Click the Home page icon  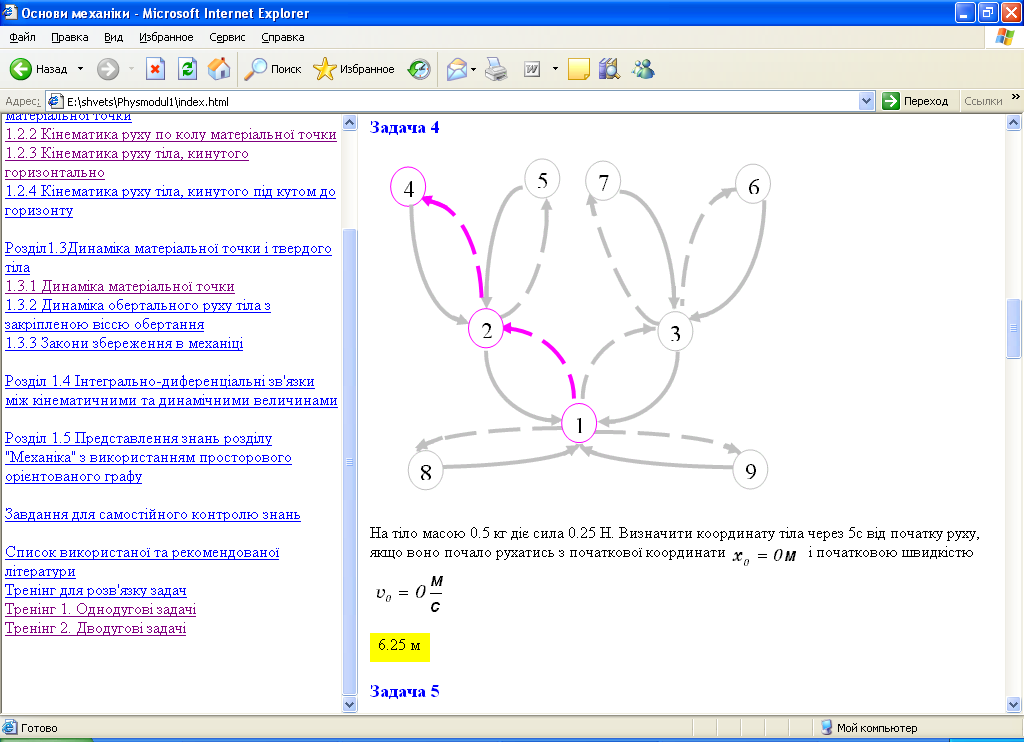(x=219, y=69)
